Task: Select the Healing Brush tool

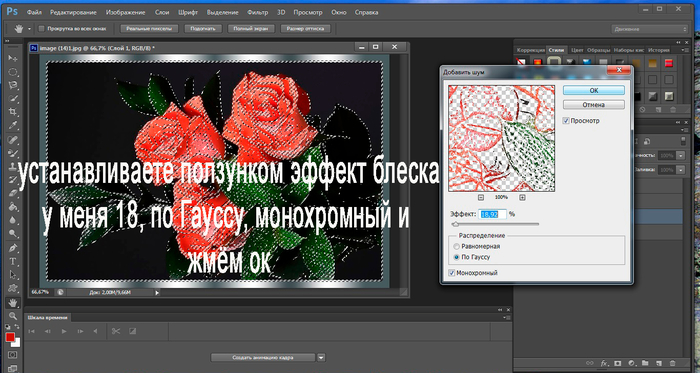Action: [x=13, y=140]
